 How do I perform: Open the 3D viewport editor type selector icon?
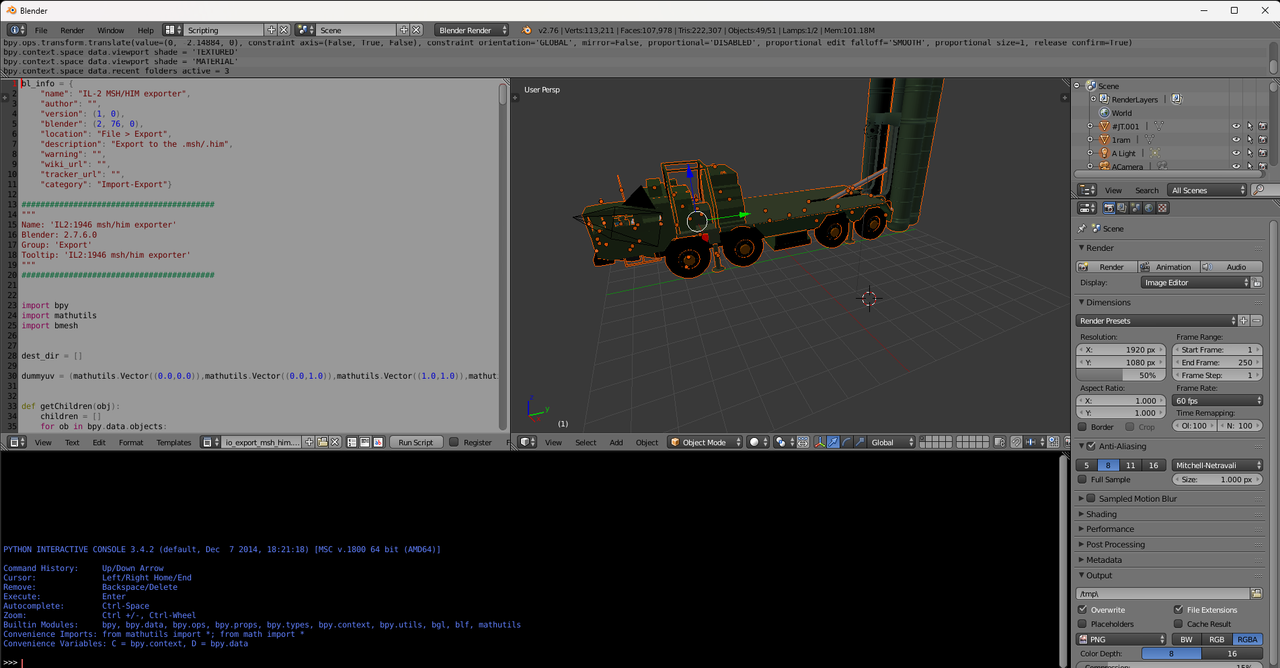[x=528, y=442]
